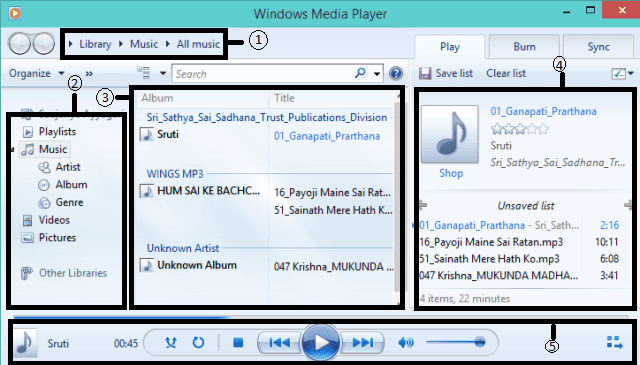Switch to Now Playing mode

click(x=614, y=342)
